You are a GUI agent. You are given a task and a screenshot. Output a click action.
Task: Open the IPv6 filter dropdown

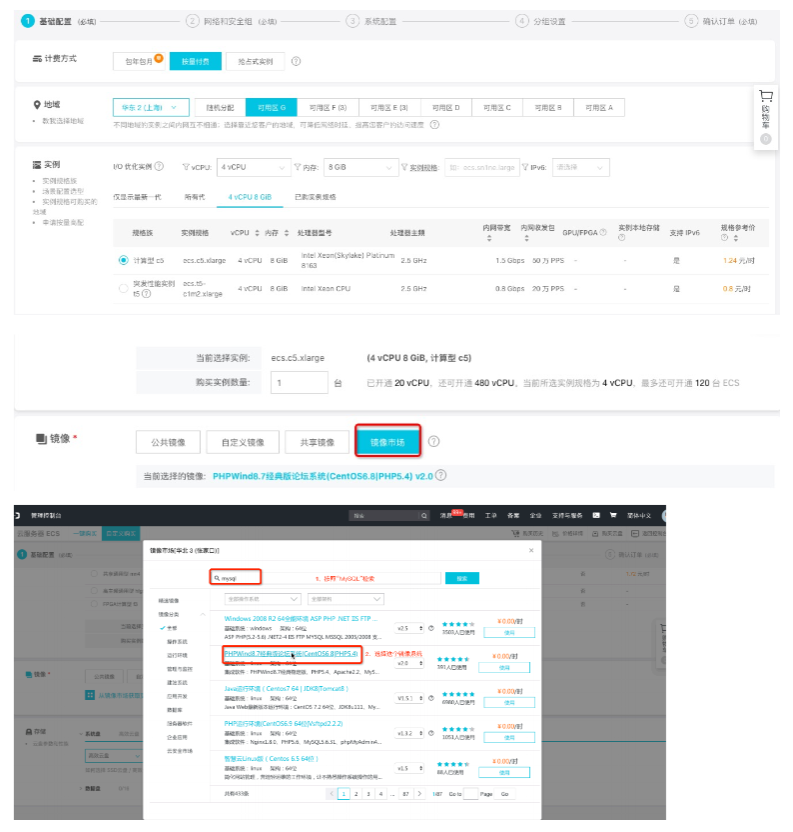coord(581,167)
